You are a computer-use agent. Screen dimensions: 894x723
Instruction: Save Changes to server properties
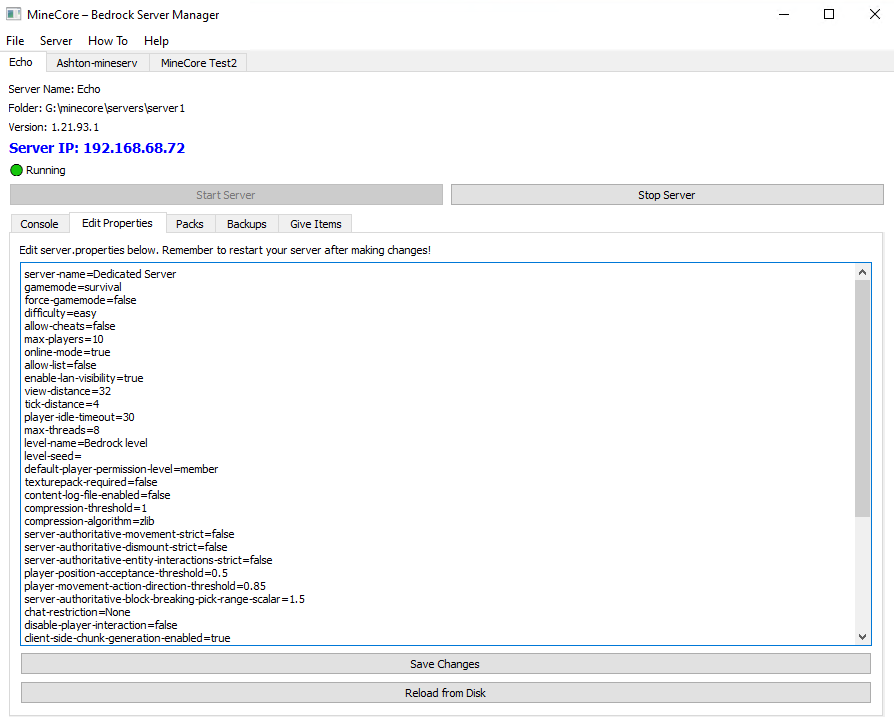tap(446, 664)
